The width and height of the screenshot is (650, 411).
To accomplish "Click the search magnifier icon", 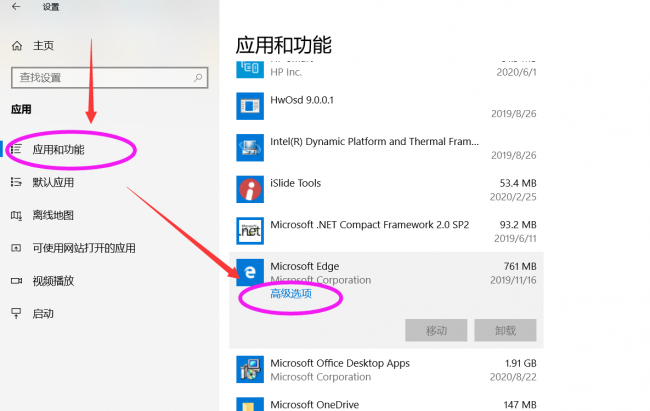I will pyautogui.click(x=198, y=78).
